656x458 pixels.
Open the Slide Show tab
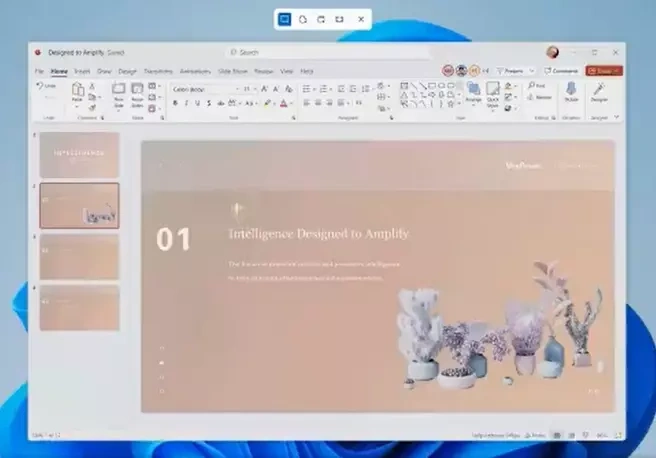(233, 72)
